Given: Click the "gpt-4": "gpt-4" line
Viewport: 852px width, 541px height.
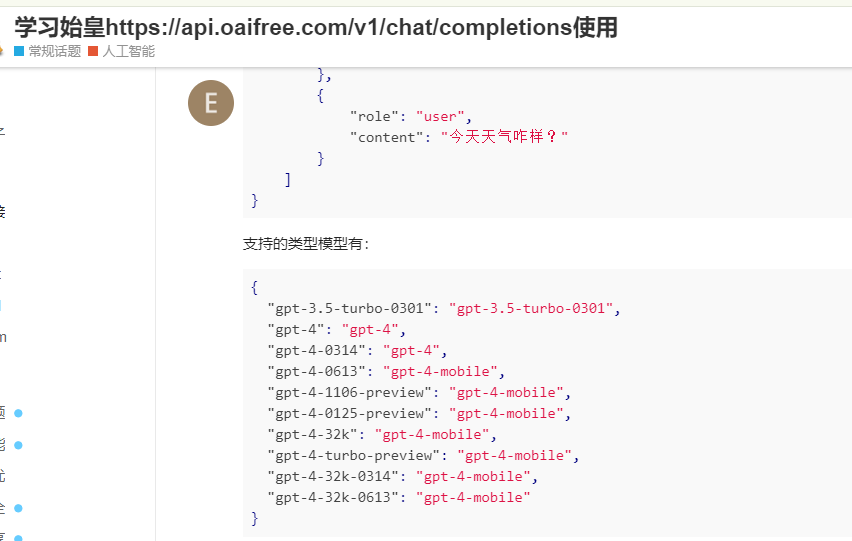Looking at the screenshot, I should tap(336, 330).
